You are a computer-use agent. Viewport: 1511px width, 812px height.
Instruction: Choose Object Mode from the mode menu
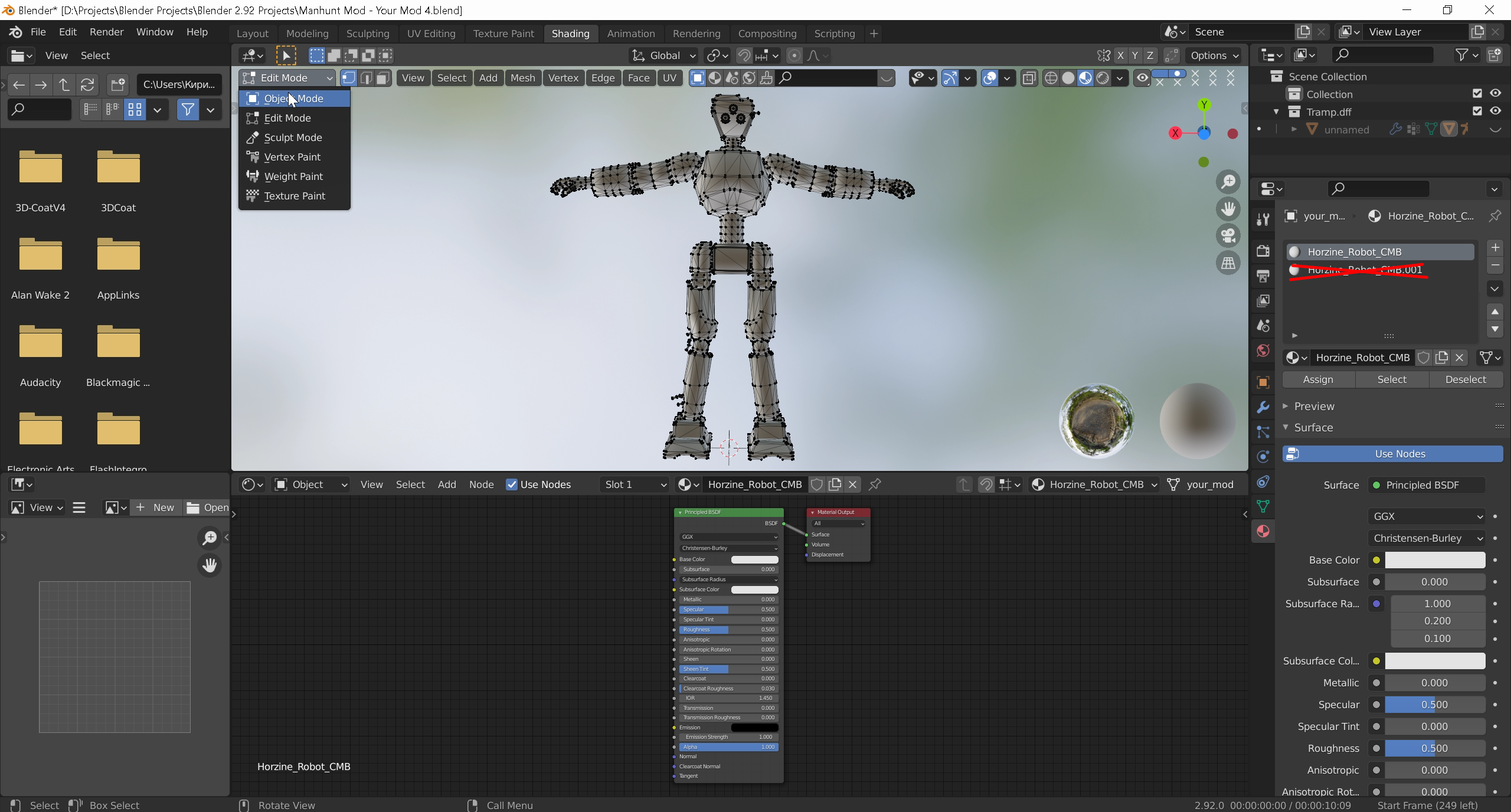pos(293,99)
